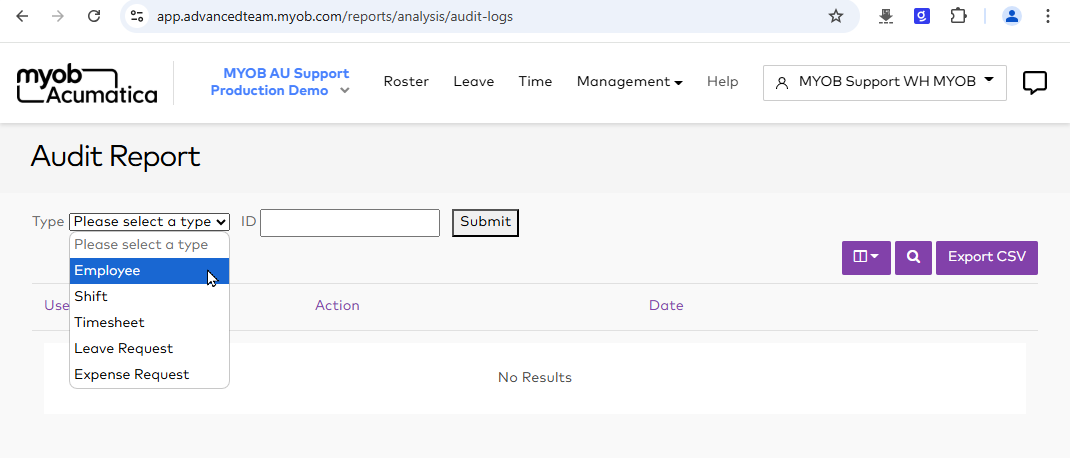The width and height of the screenshot is (1070, 458).
Task: Open Chrome's three-dot menu
Action: point(1047,16)
